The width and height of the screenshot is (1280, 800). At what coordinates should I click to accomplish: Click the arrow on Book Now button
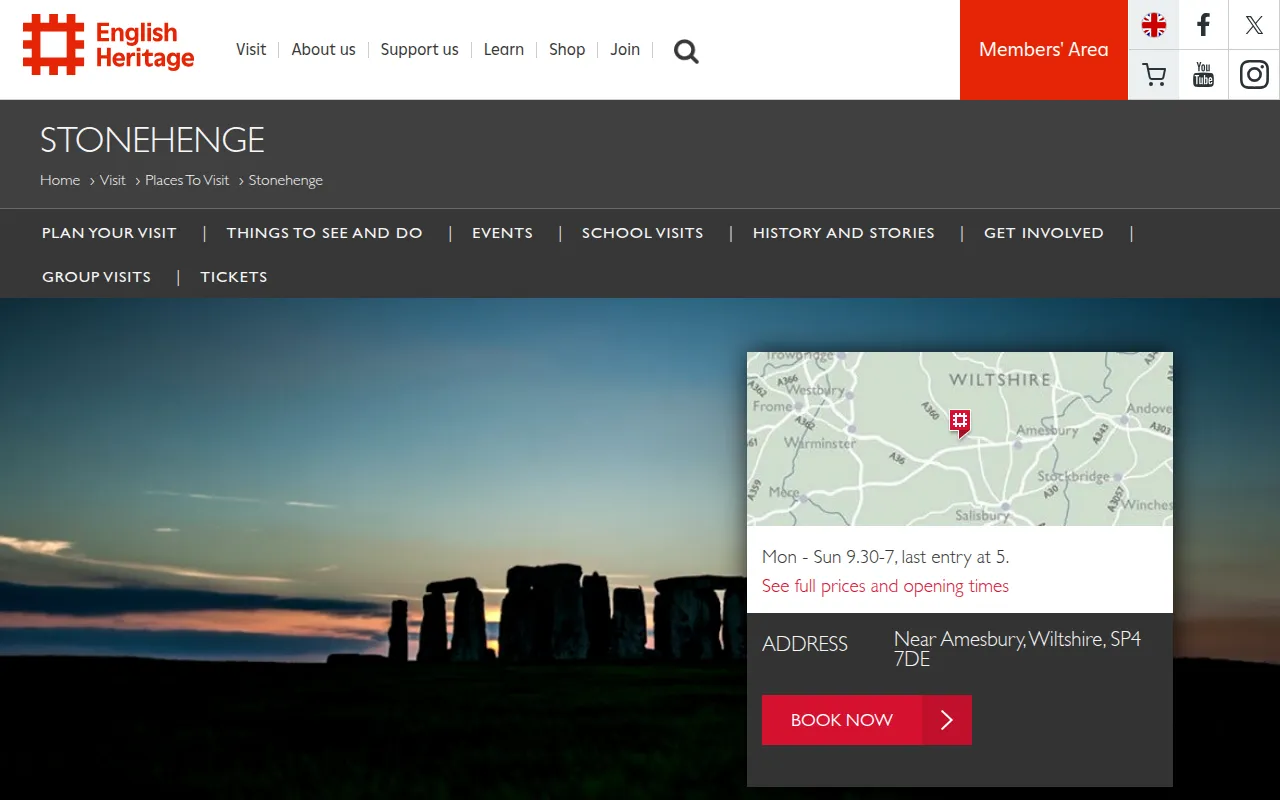947,720
